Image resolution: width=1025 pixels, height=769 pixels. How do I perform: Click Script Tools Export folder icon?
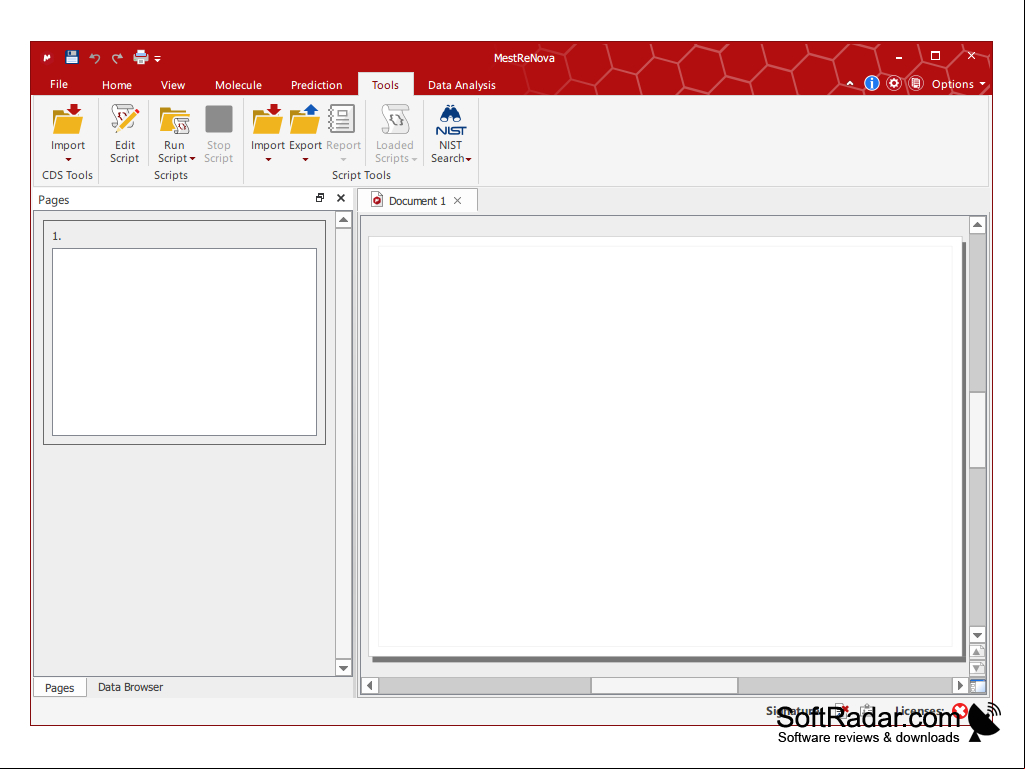(x=305, y=119)
